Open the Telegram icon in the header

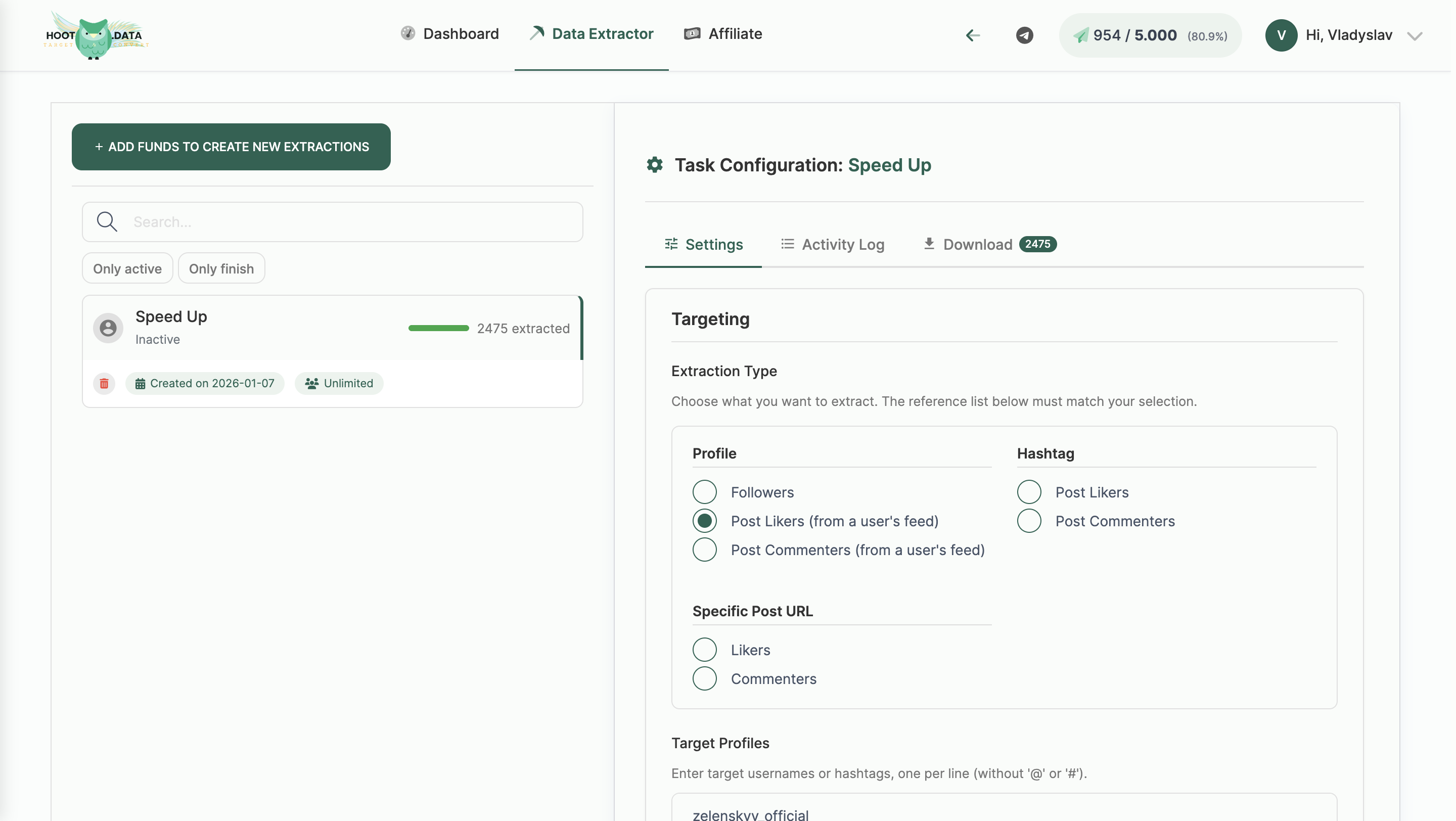(1024, 35)
